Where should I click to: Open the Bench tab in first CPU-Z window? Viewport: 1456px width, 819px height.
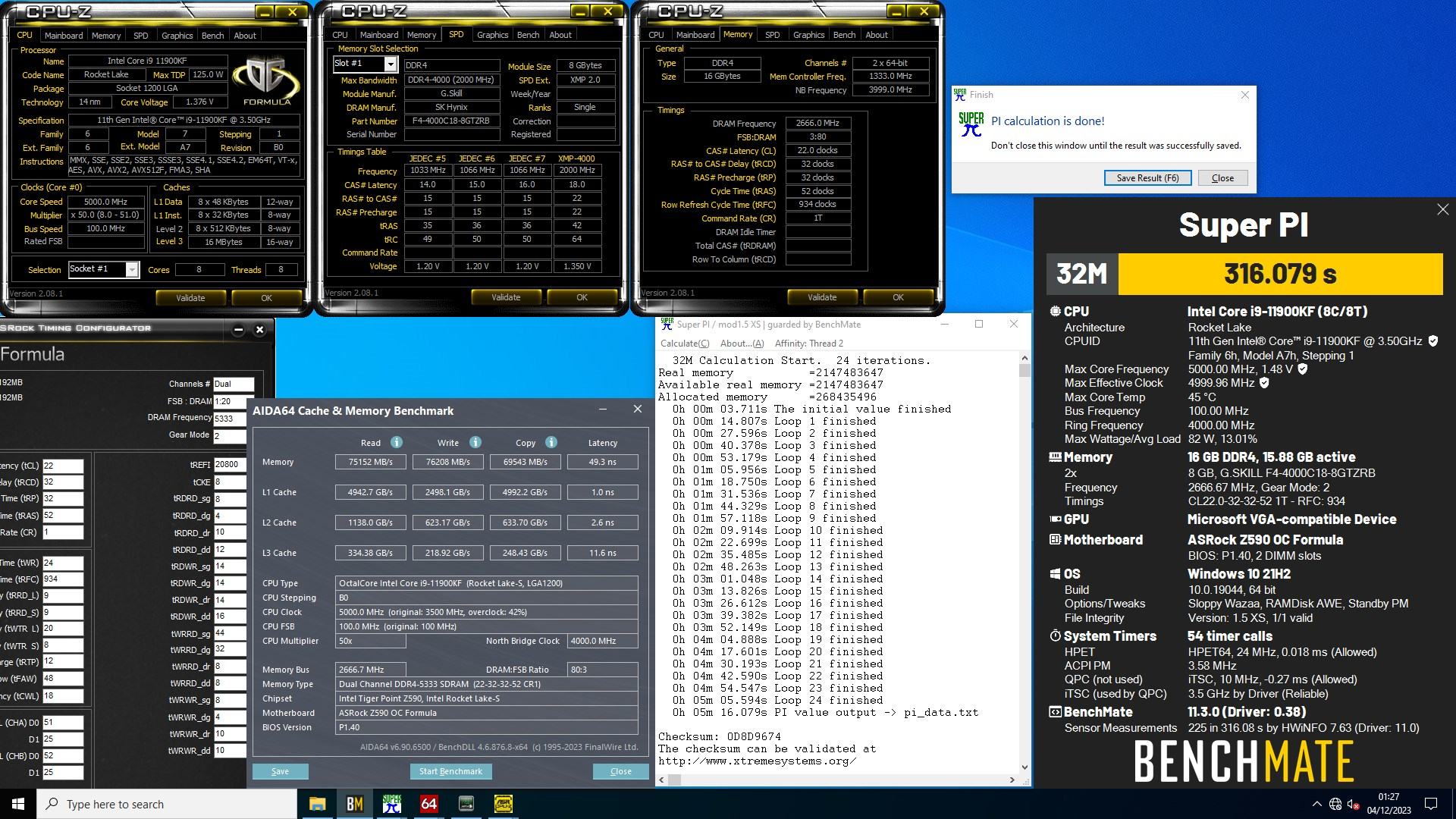tap(212, 36)
